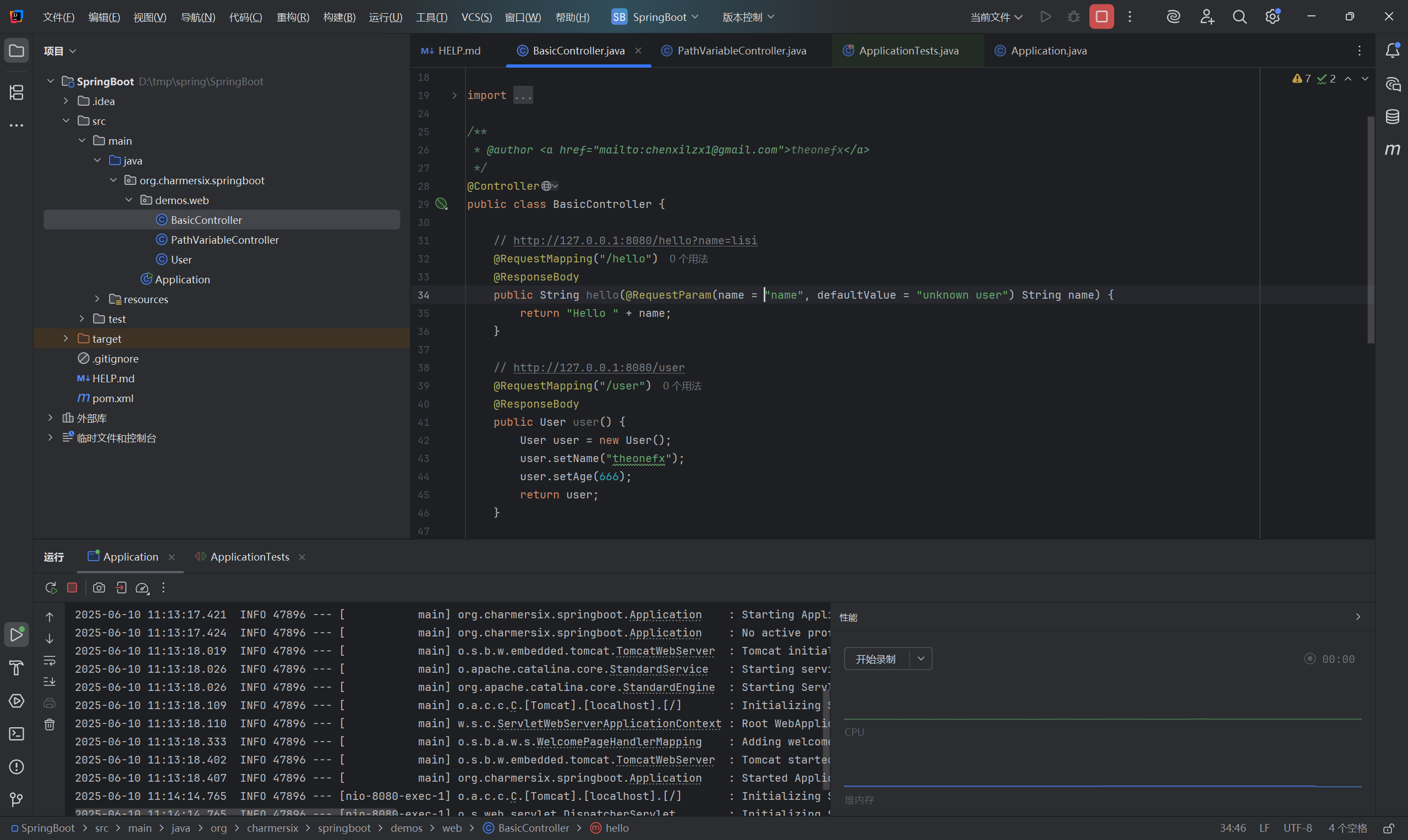Click the Rerun icon in the Run panel

pos(51,588)
